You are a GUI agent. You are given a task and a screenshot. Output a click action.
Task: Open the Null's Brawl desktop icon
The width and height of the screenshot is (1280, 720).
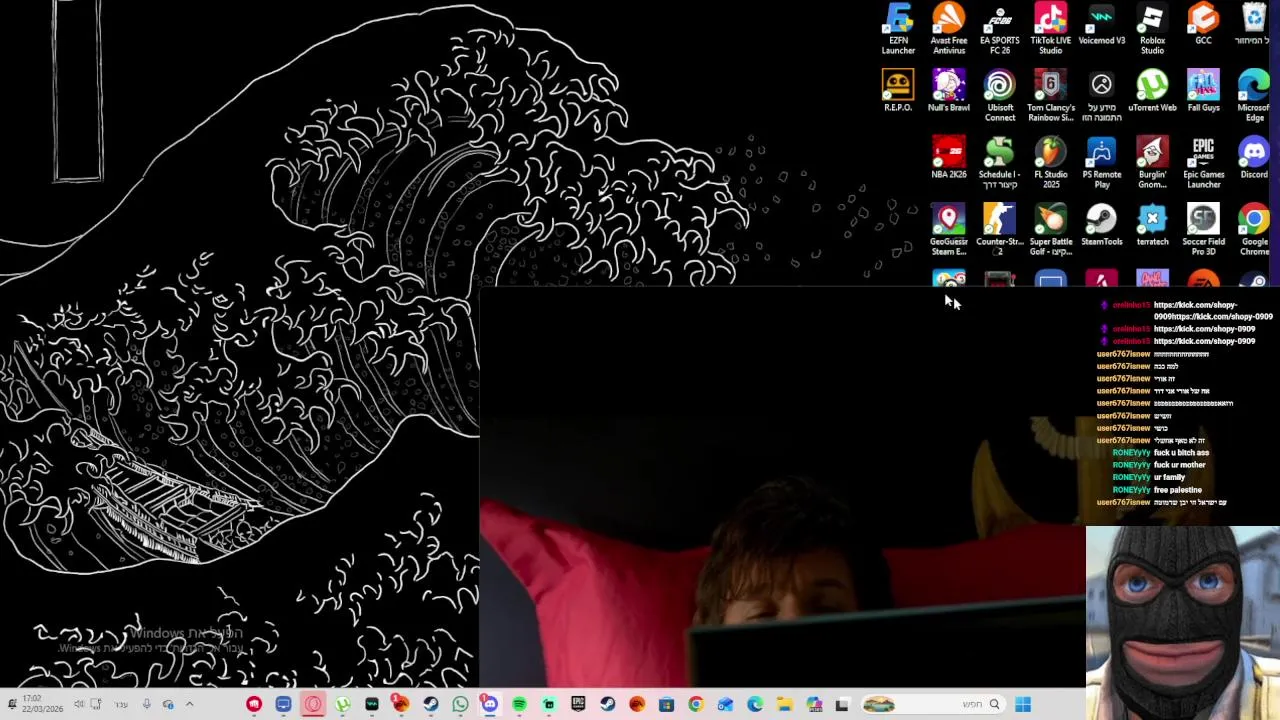coord(949,91)
